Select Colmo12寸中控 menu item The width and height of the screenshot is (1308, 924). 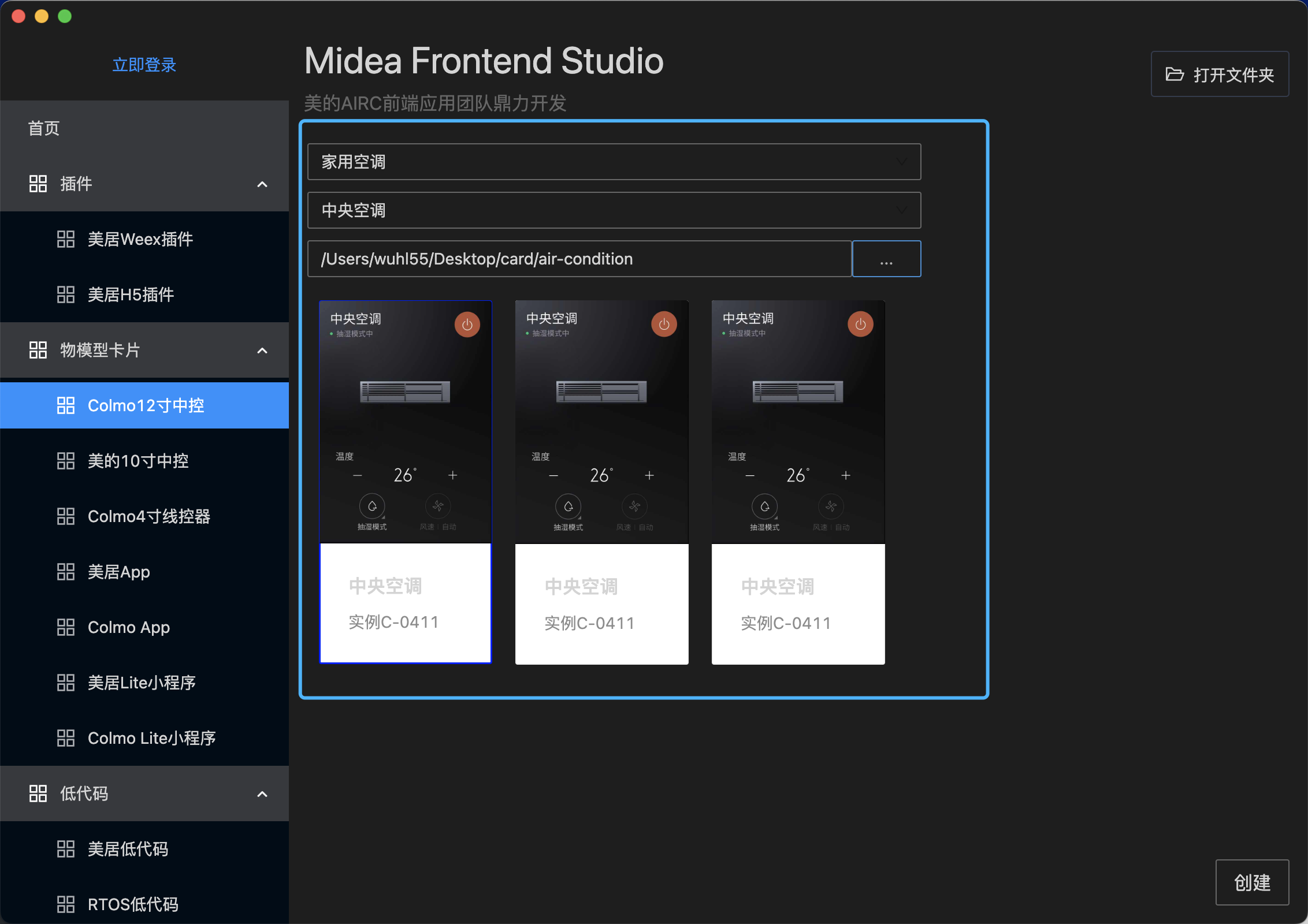point(144,405)
